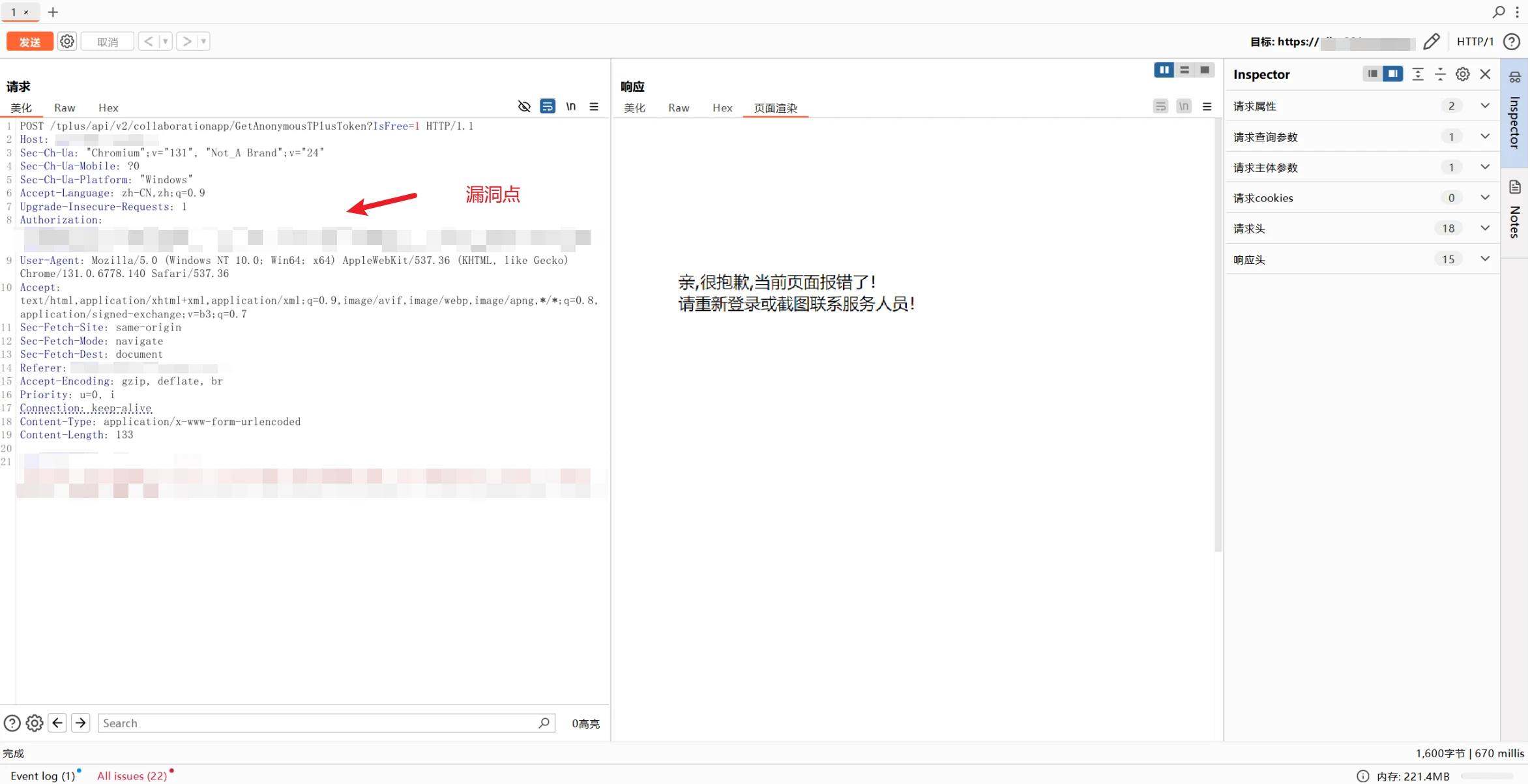The image size is (1530, 784).
Task: Switch request view to the Raw tab
Action: [65, 108]
